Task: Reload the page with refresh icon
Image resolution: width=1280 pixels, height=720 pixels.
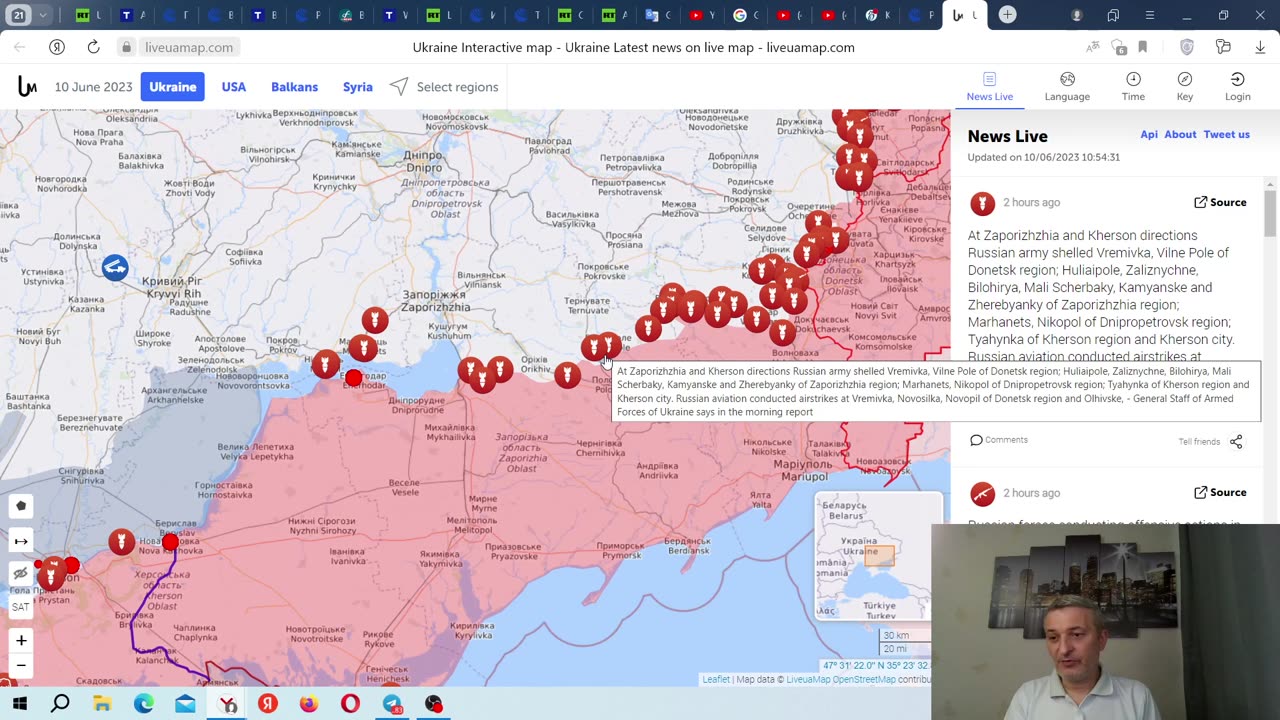Action: pyautogui.click(x=93, y=47)
